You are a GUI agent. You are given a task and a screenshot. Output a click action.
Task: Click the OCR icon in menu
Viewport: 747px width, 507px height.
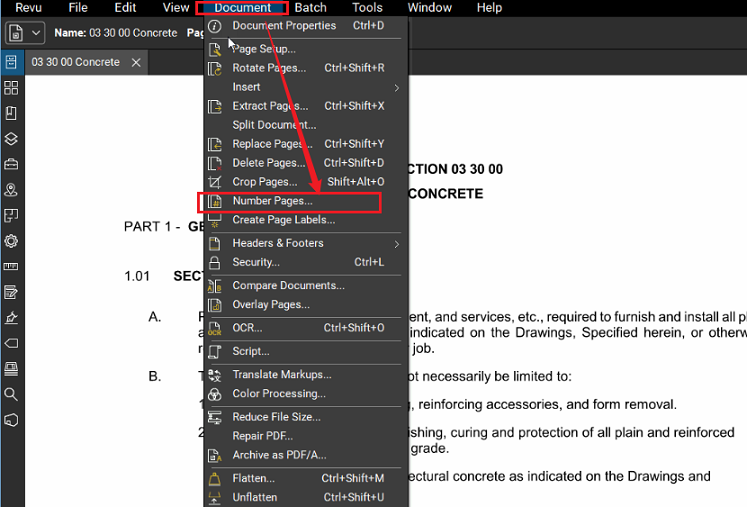215,328
